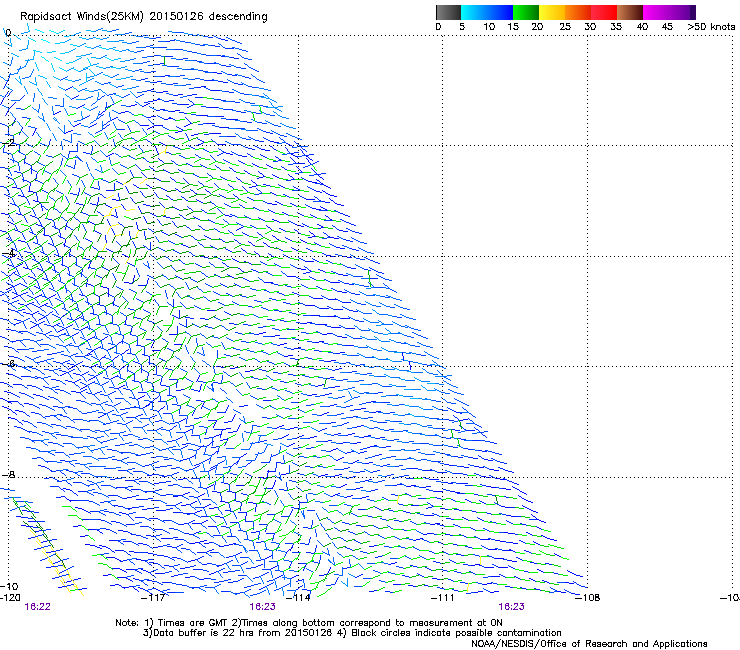The height and width of the screenshot is (650, 740).
Task: Click the purple '18:23' label near -111
Action: coord(511,607)
